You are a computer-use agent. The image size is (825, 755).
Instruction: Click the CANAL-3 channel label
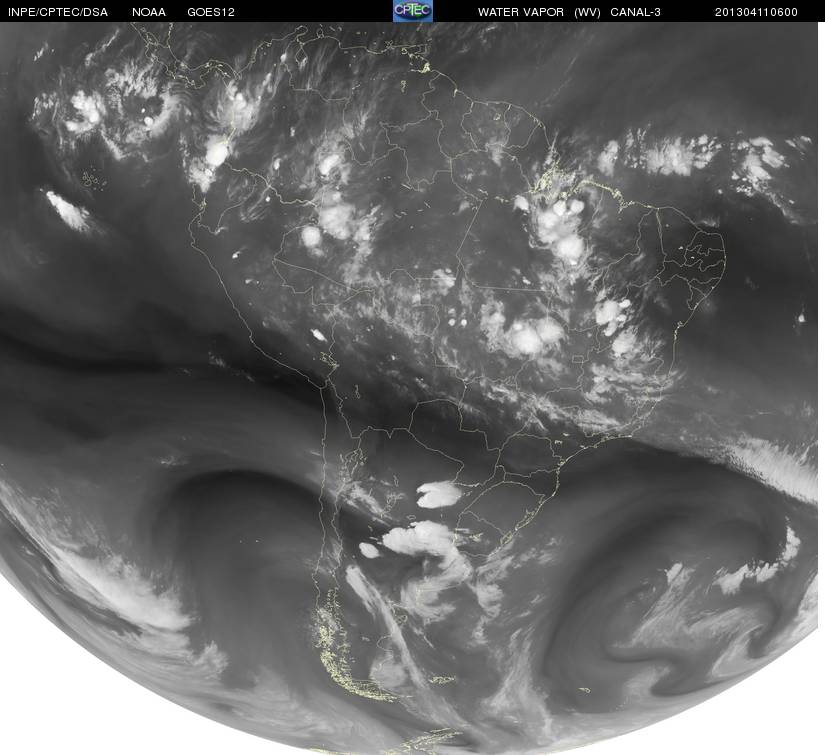point(635,12)
